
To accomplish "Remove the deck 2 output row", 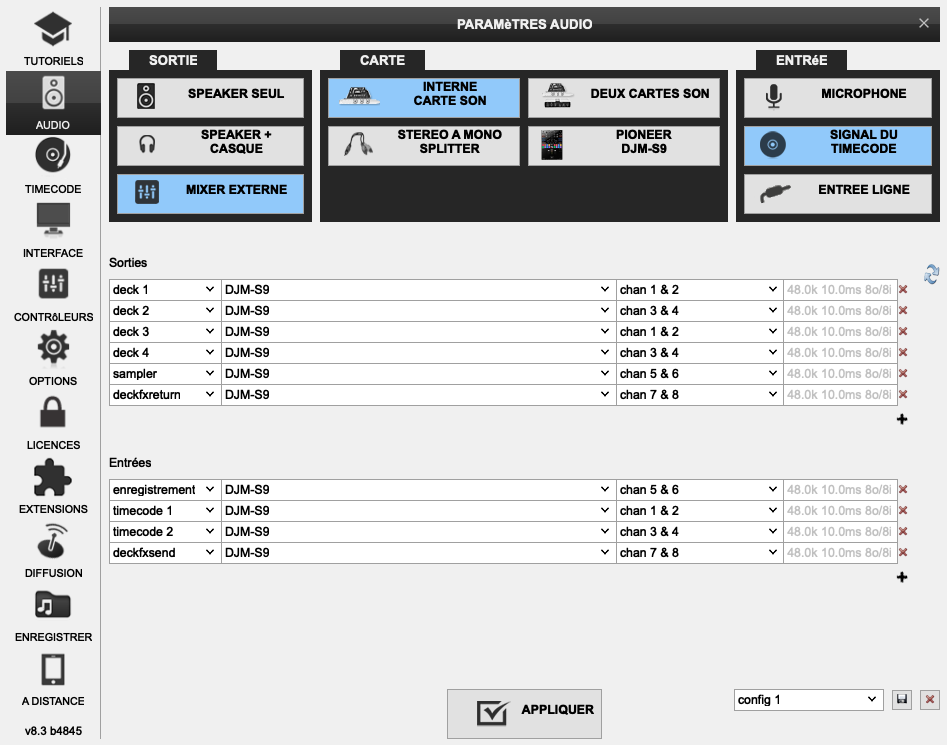I will click(x=903, y=310).
